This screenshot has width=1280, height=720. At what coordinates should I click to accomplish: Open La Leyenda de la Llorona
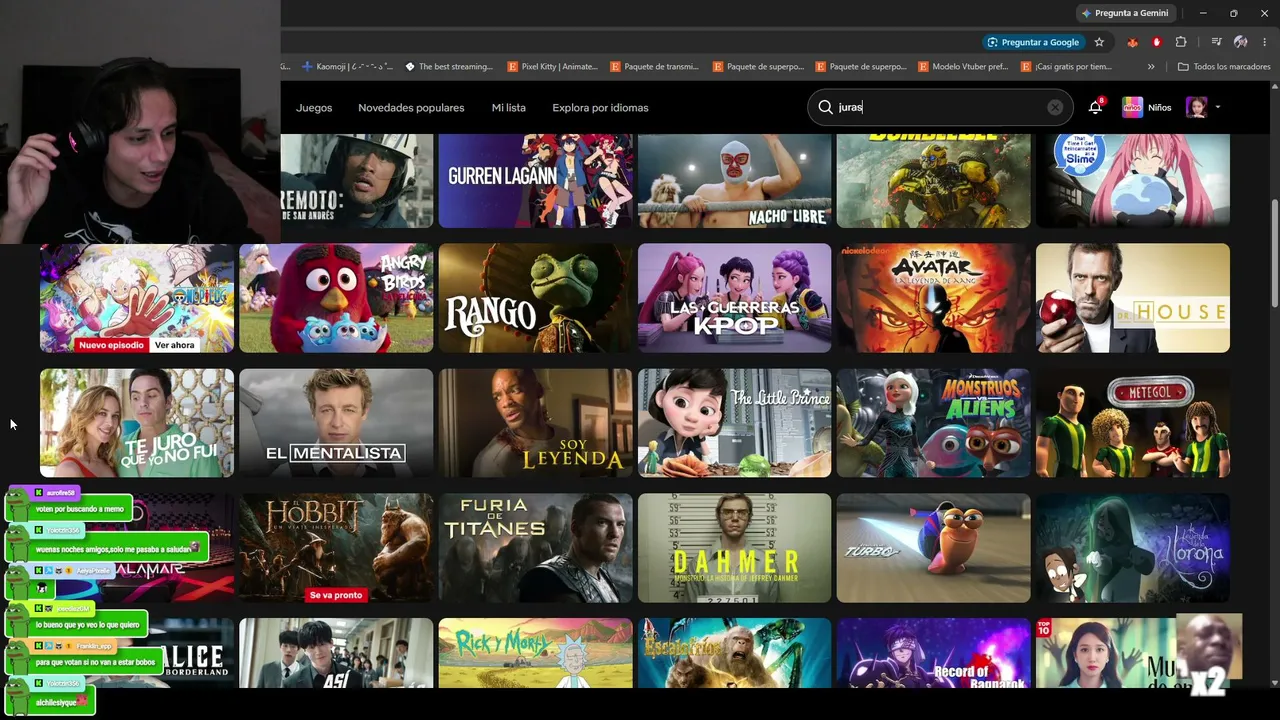coord(1133,548)
